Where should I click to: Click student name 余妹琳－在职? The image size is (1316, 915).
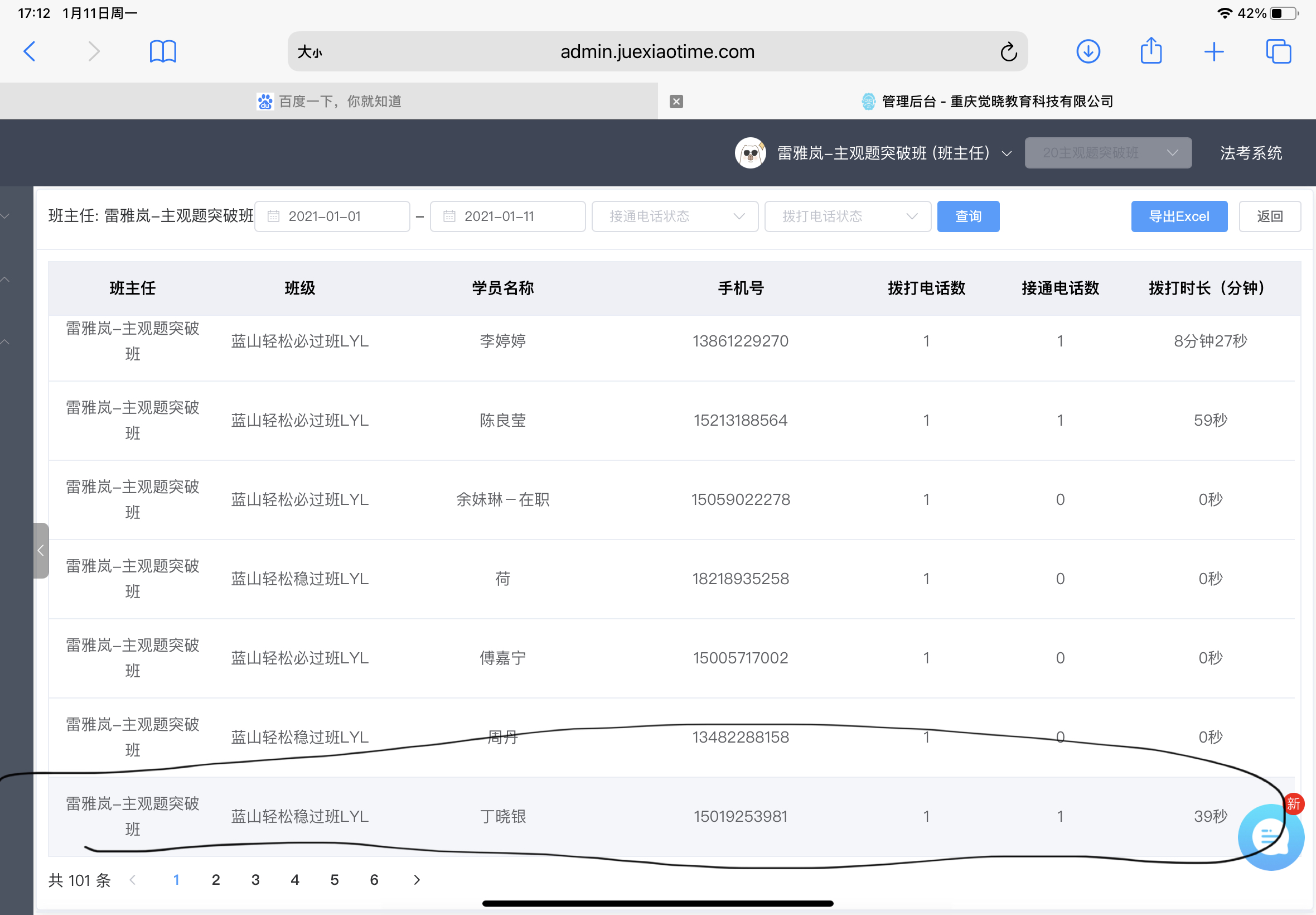(x=502, y=499)
